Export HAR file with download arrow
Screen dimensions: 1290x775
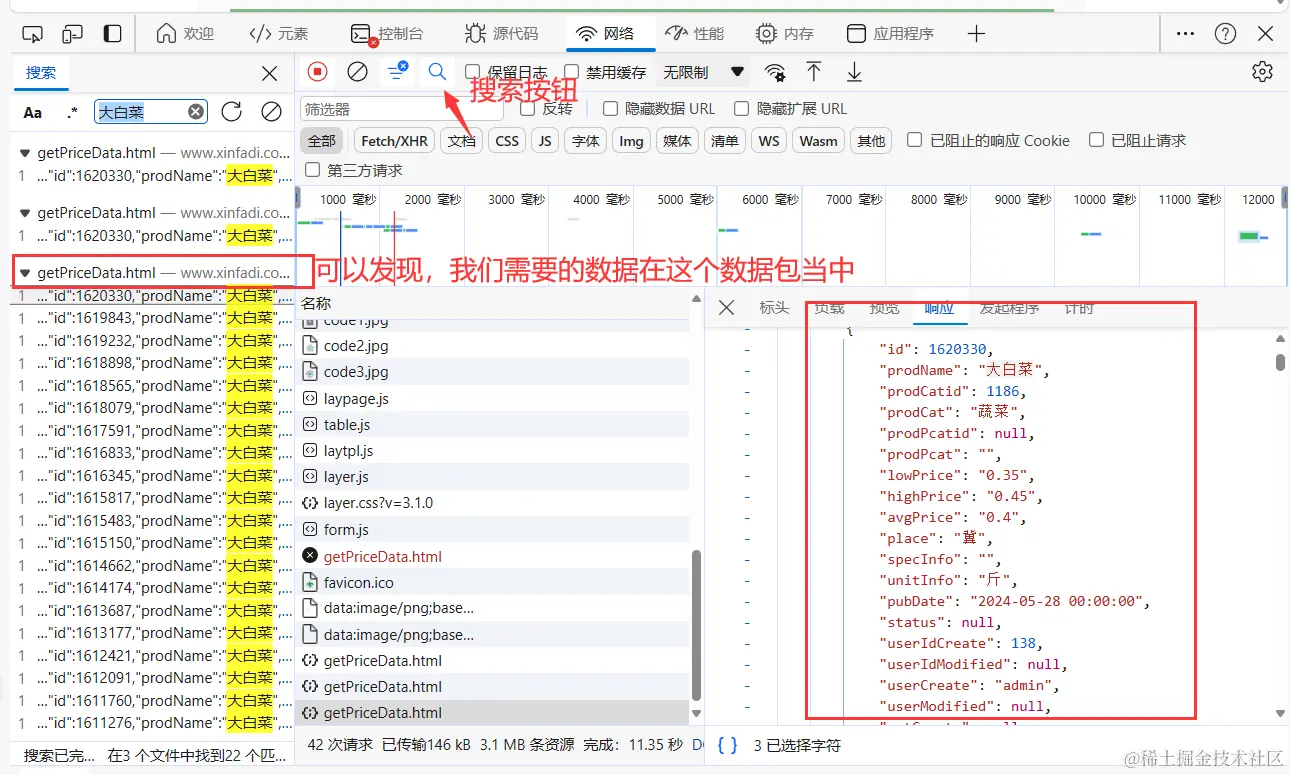[x=854, y=72]
